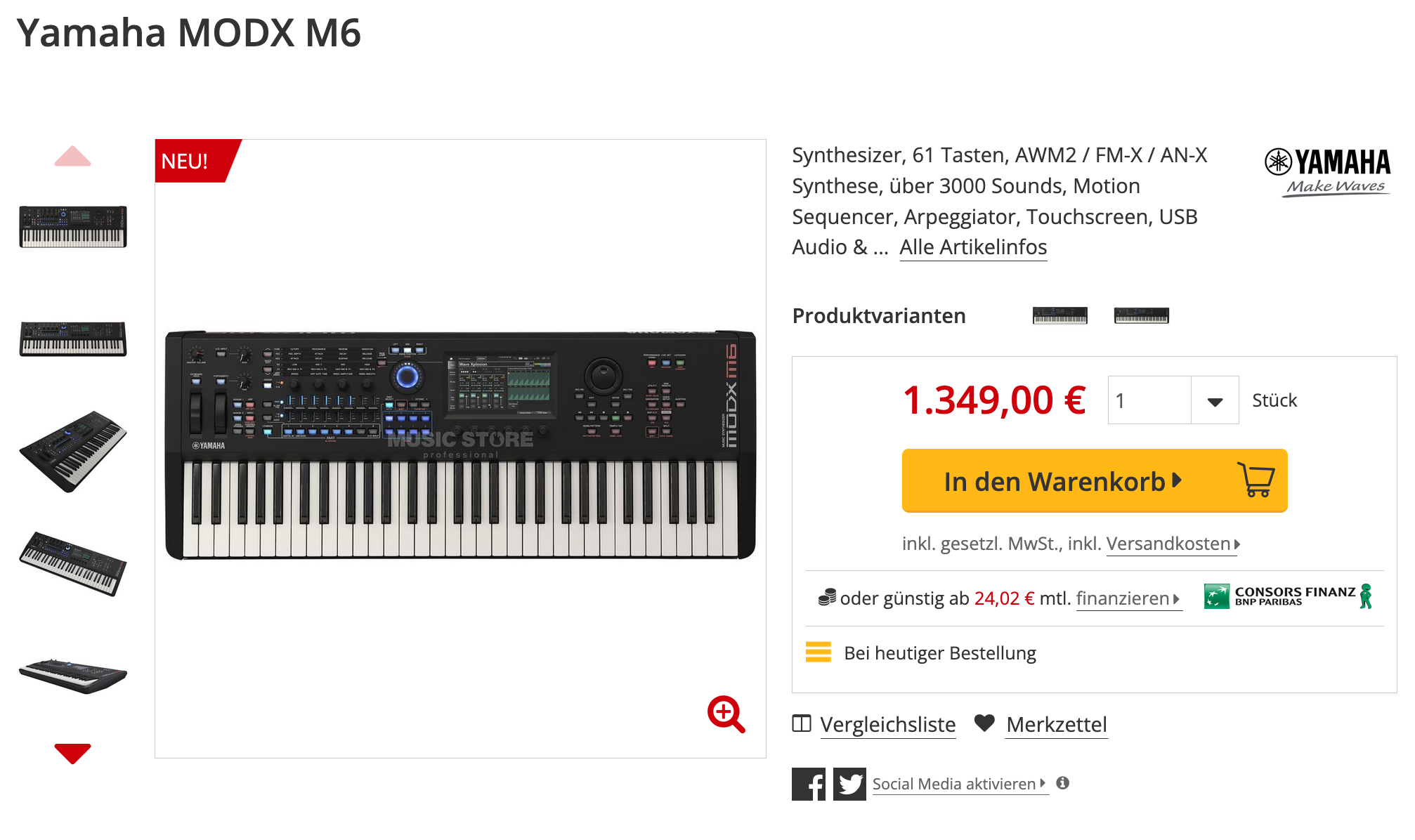The width and height of the screenshot is (1415, 840).
Task: Share via the Twitter icon
Action: point(849,784)
